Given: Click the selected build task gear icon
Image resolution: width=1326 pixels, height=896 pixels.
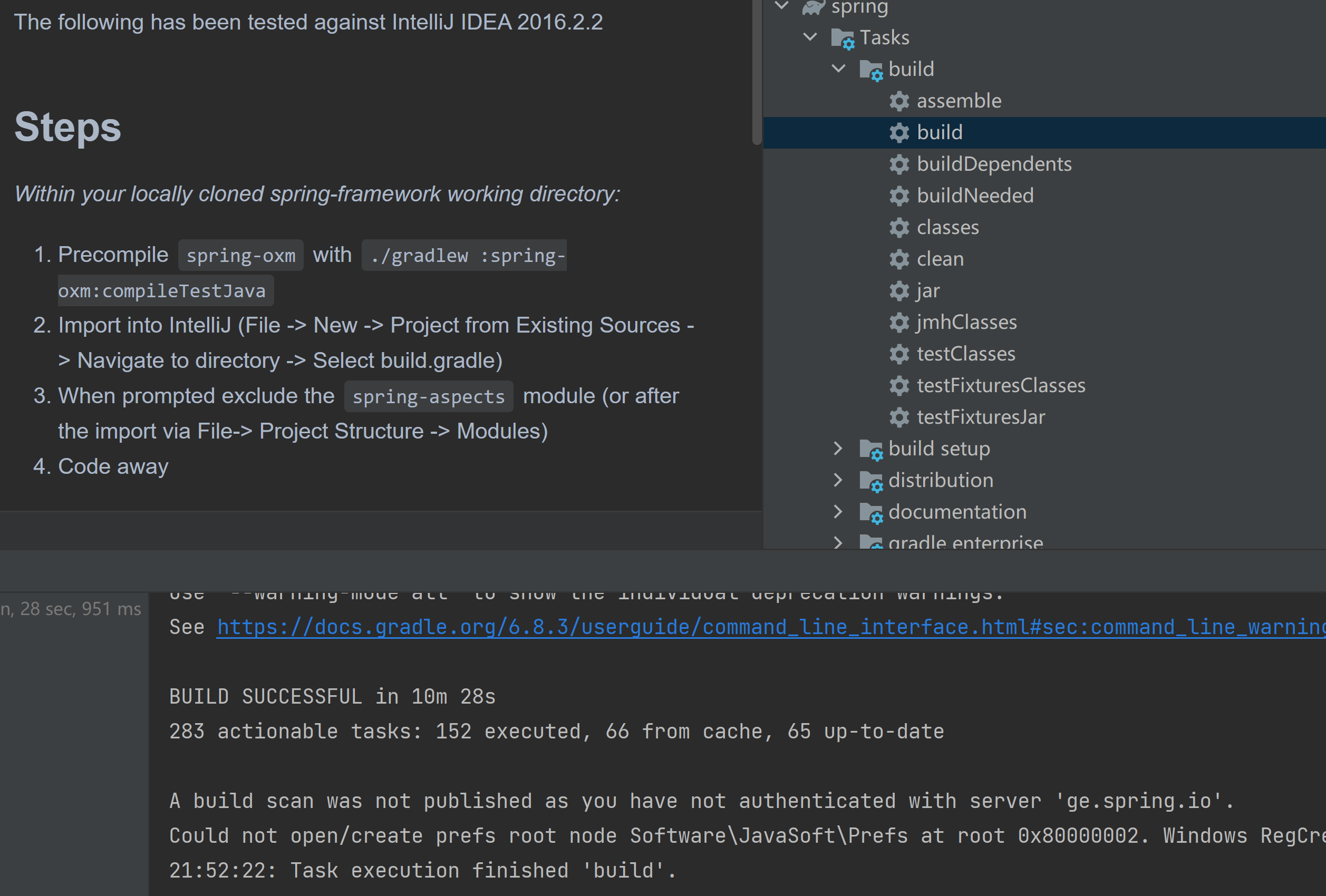Looking at the screenshot, I should pos(899,133).
